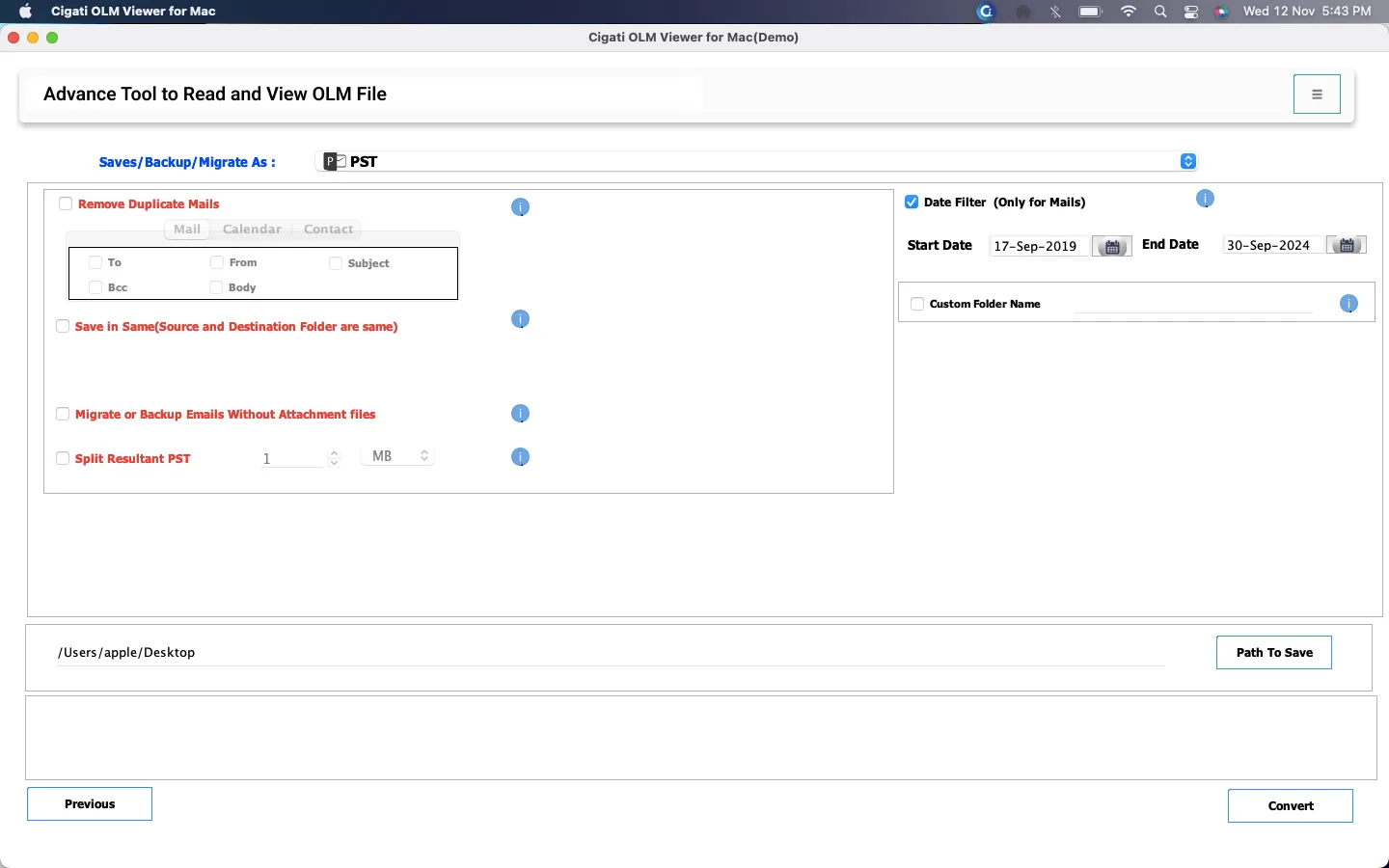This screenshot has width=1389, height=868.
Task: Tick the Custom Folder Name checkbox
Action: click(x=917, y=304)
